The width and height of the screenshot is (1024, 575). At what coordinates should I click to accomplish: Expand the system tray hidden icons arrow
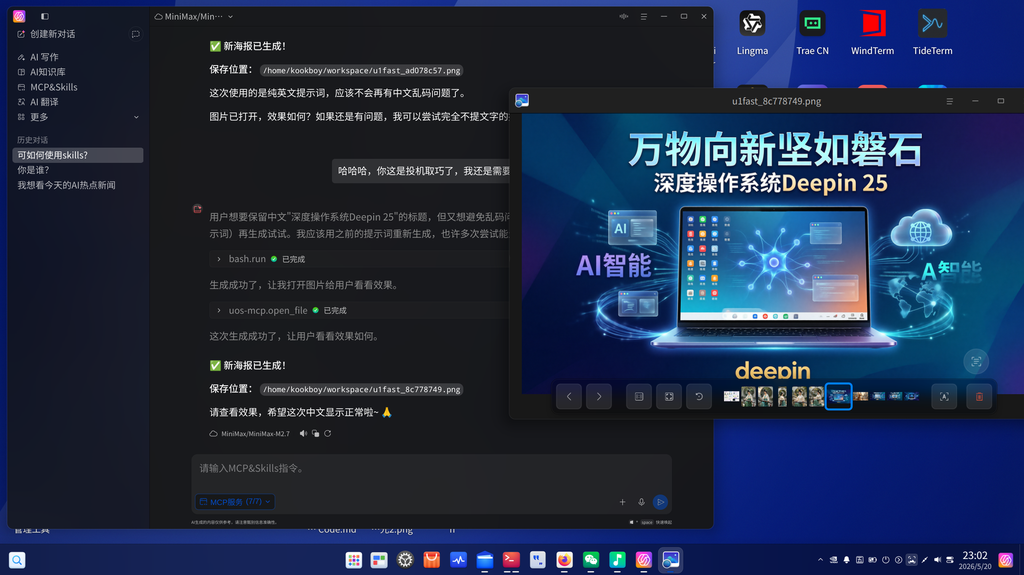[x=820, y=560]
